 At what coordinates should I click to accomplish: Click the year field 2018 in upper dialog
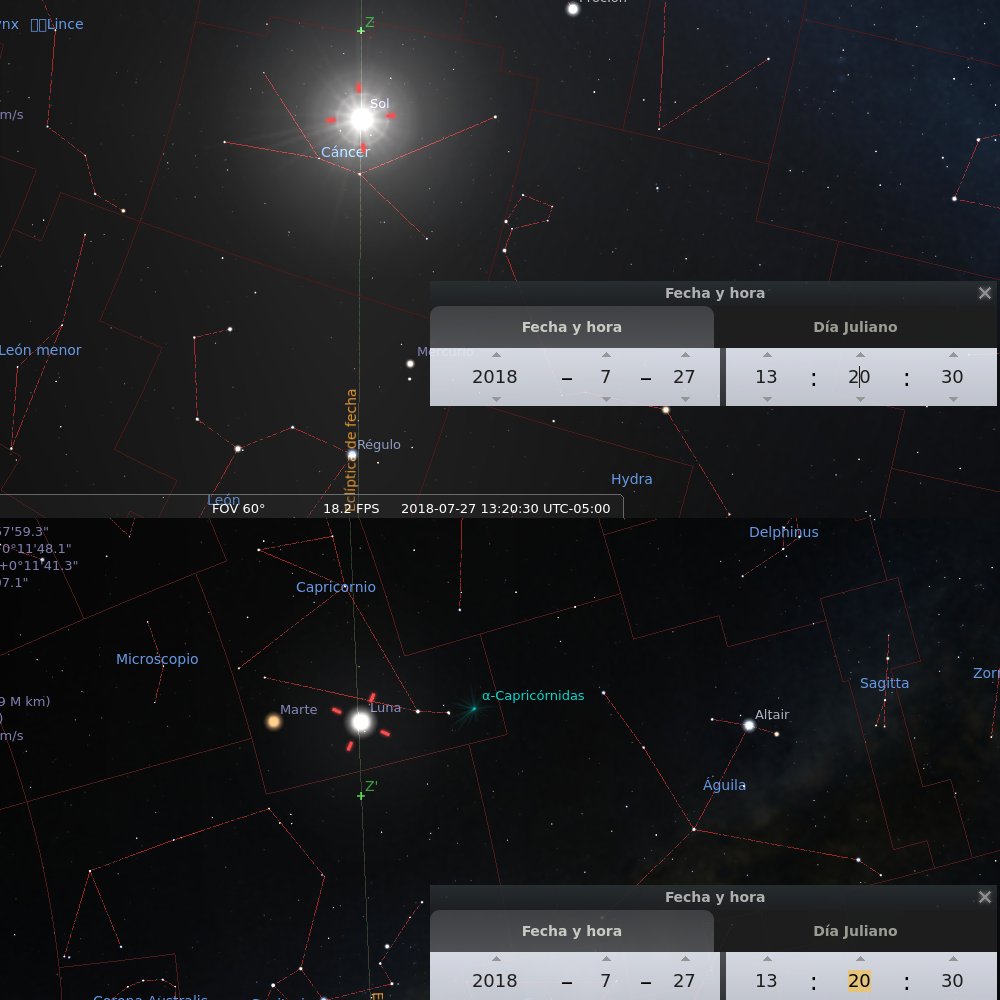pyautogui.click(x=495, y=377)
